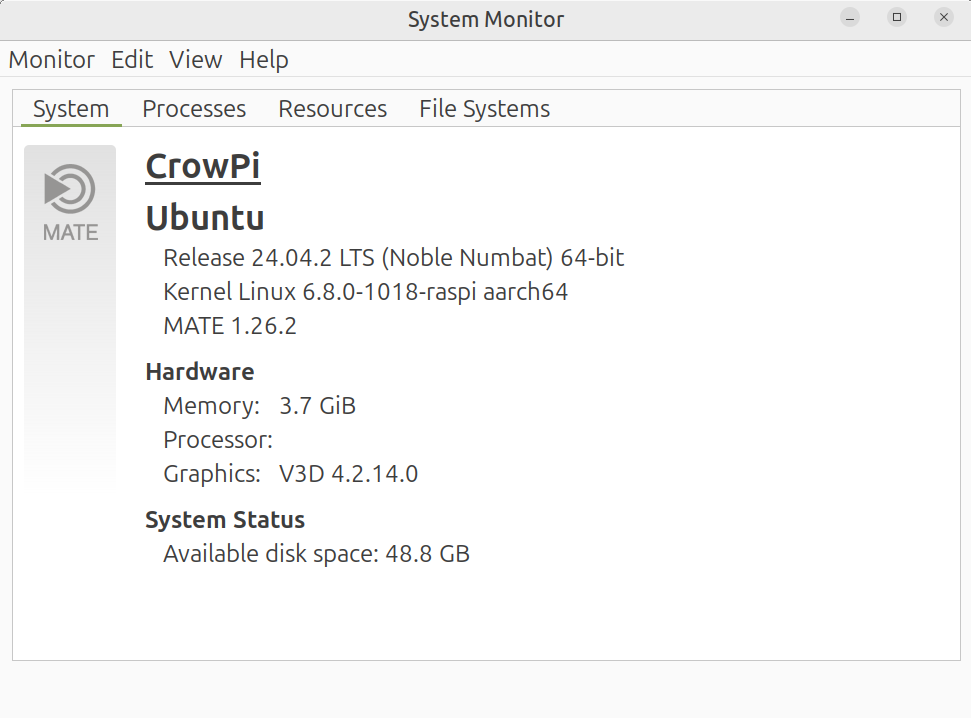This screenshot has width=971, height=718.
Task: Click the System Status heading
Action: coord(225,520)
